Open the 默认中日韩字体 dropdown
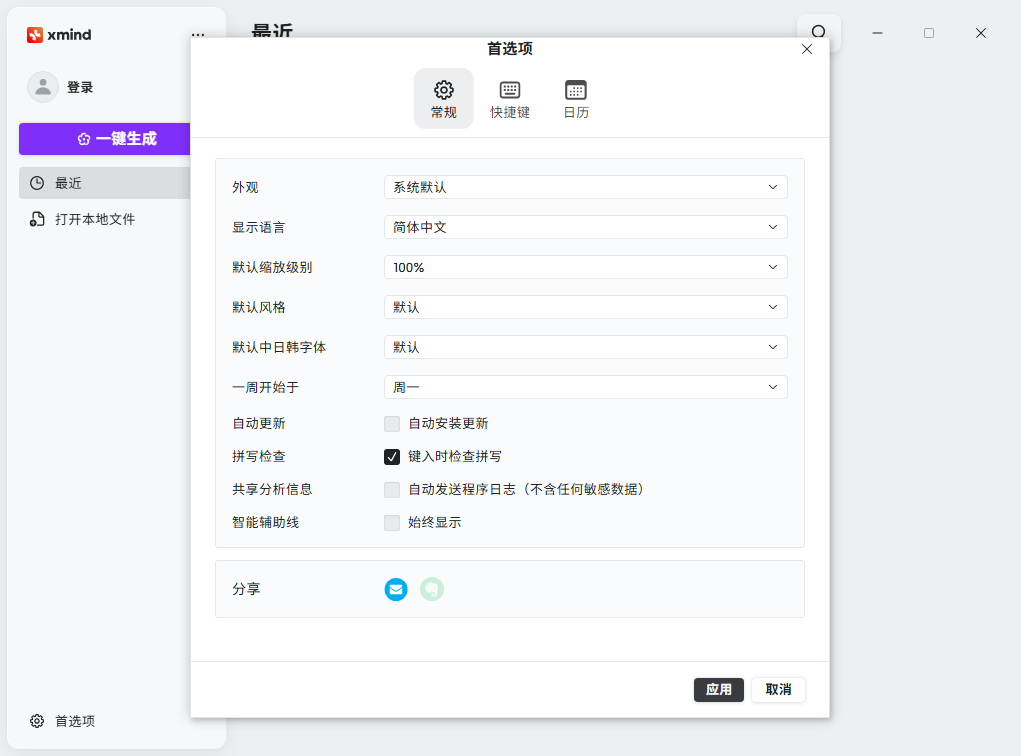Viewport: 1021px width, 756px height. (585, 347)
